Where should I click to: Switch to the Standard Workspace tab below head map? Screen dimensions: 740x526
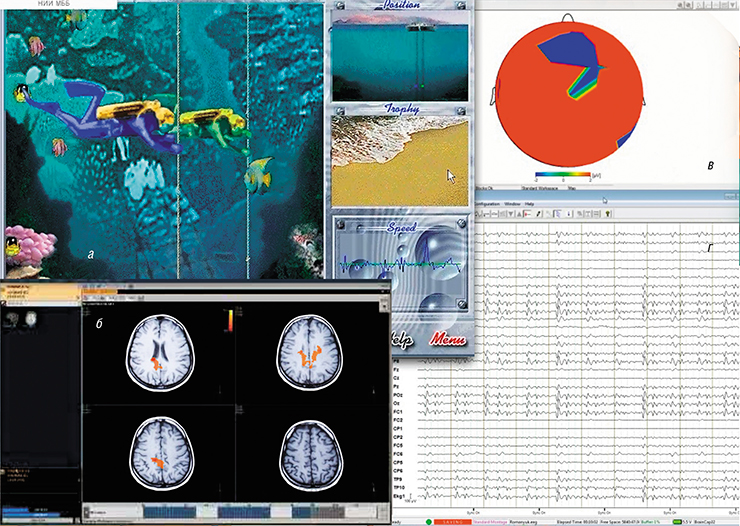coord(539,188)
